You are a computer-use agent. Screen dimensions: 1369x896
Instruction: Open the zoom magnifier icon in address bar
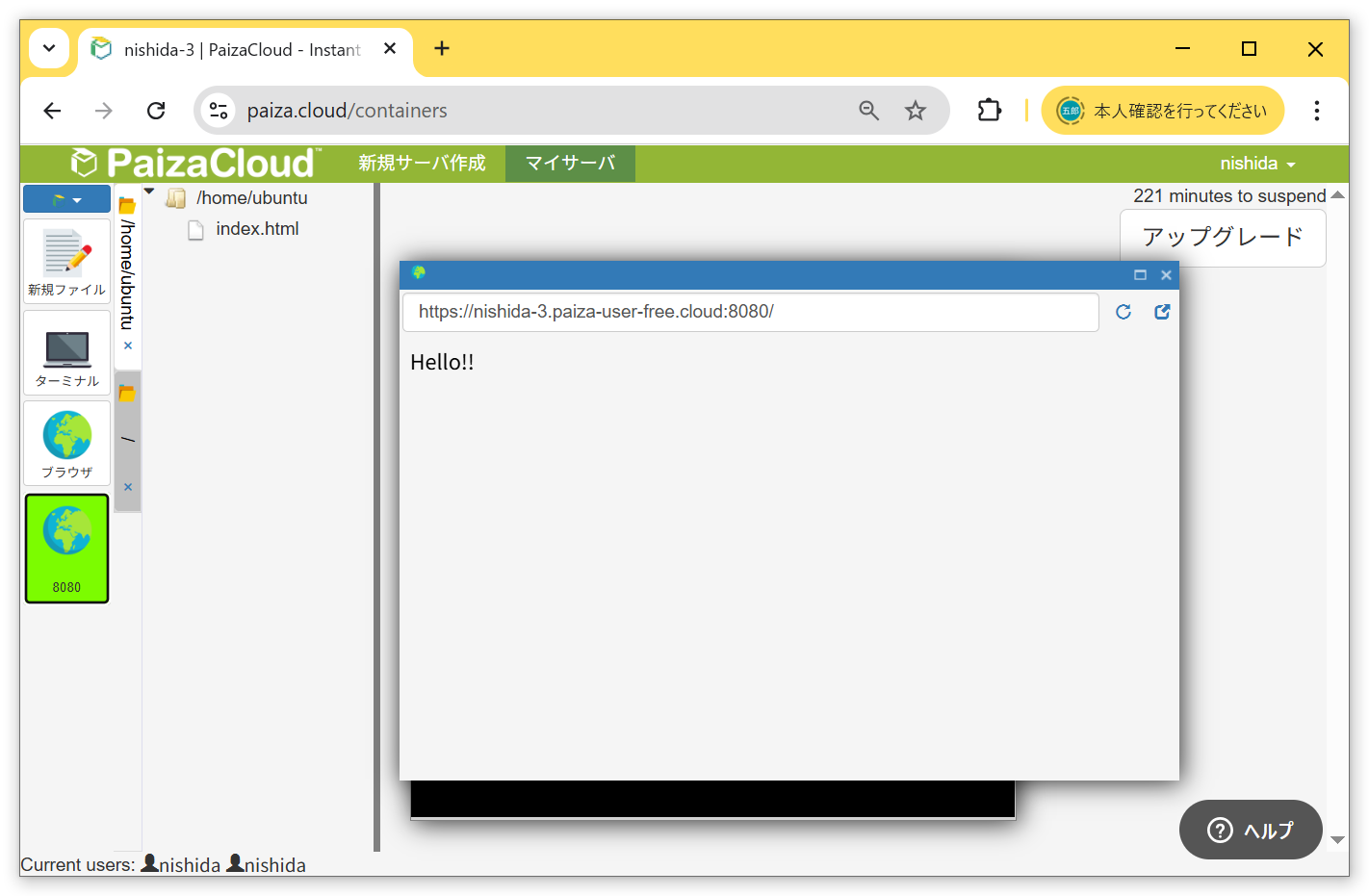coord(868,111)
